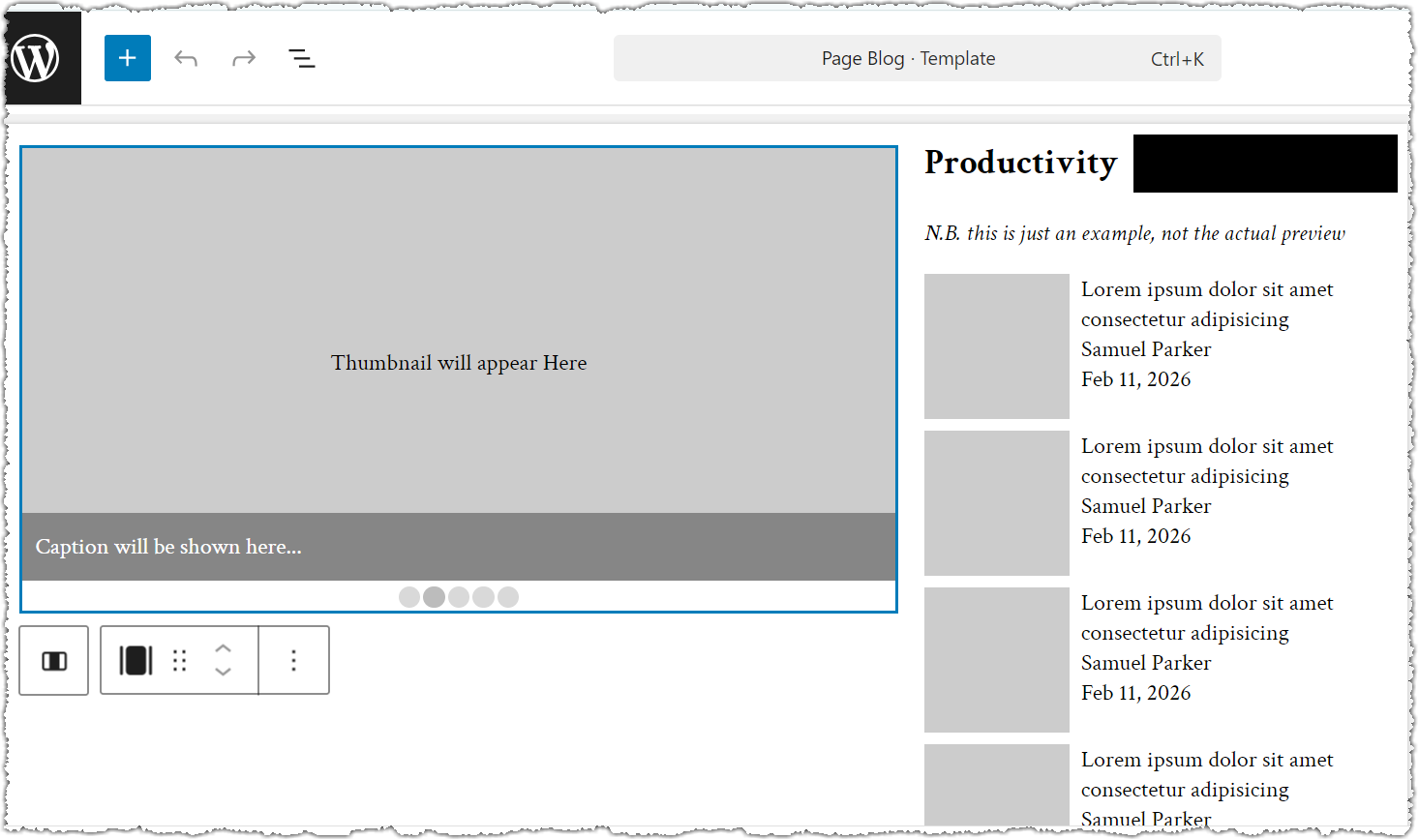This screenshot has width=1419, height=840.
Task: Select the first slider pagination dot
Action: [409, 597]
